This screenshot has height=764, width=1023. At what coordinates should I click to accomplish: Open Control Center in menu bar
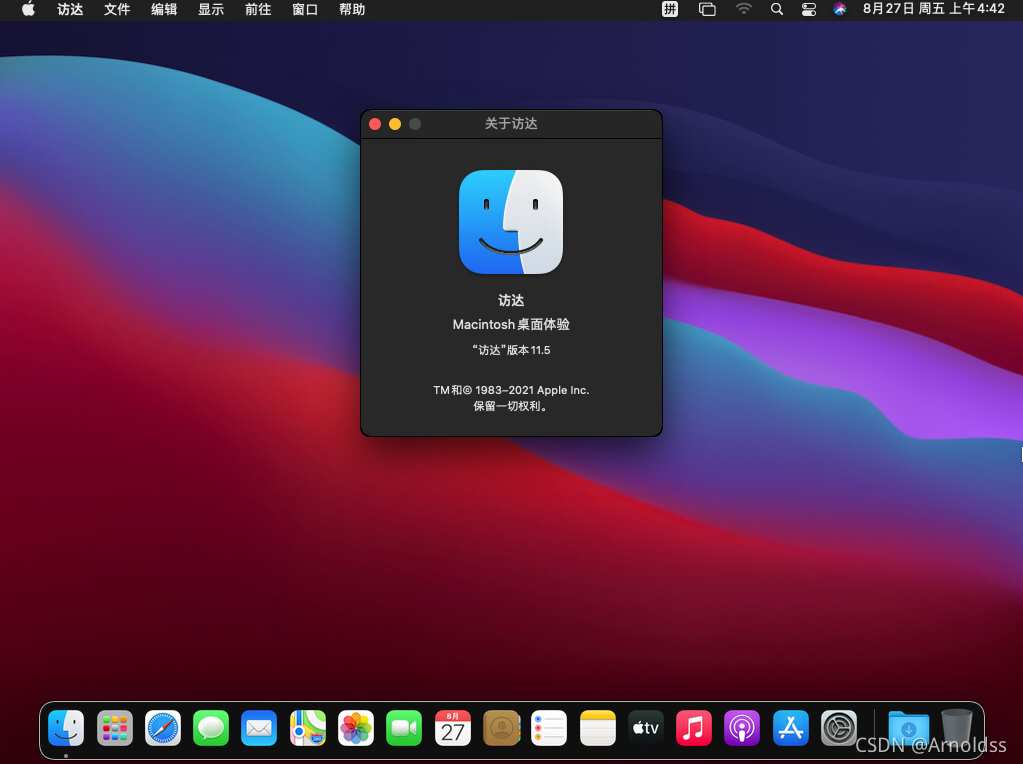tap(809, 9)
